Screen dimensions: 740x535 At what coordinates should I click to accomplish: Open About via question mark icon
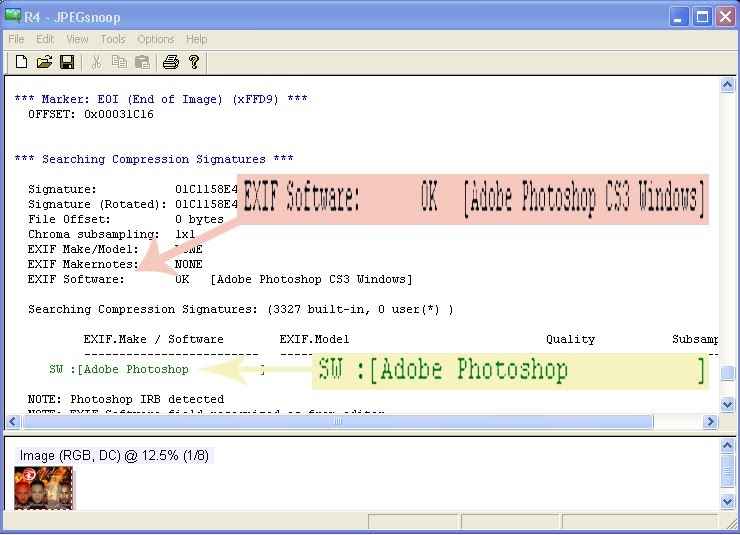[194, 62]
